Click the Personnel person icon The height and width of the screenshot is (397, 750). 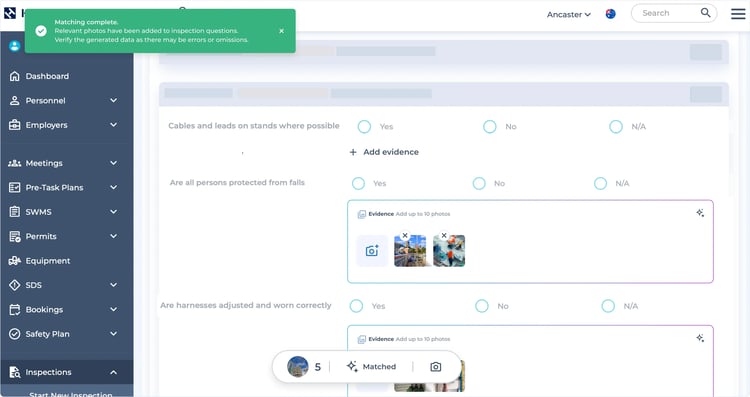(15, 100)
